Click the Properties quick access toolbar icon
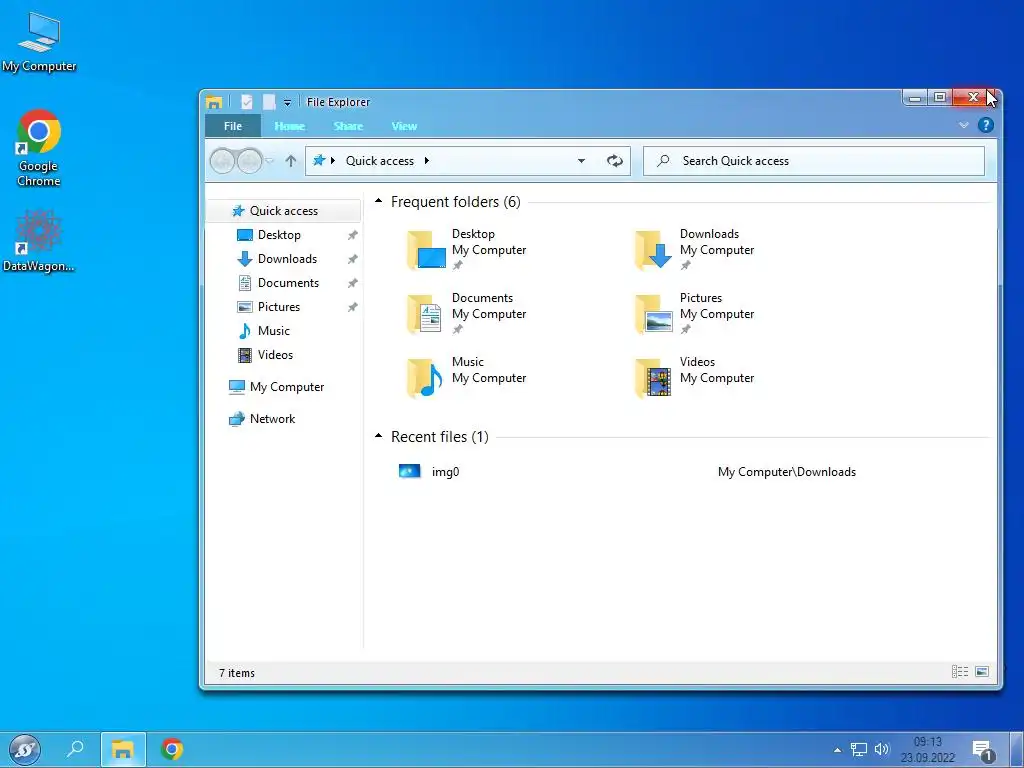1024x768 pixels. pyautogui.click(x=247, y=102)
